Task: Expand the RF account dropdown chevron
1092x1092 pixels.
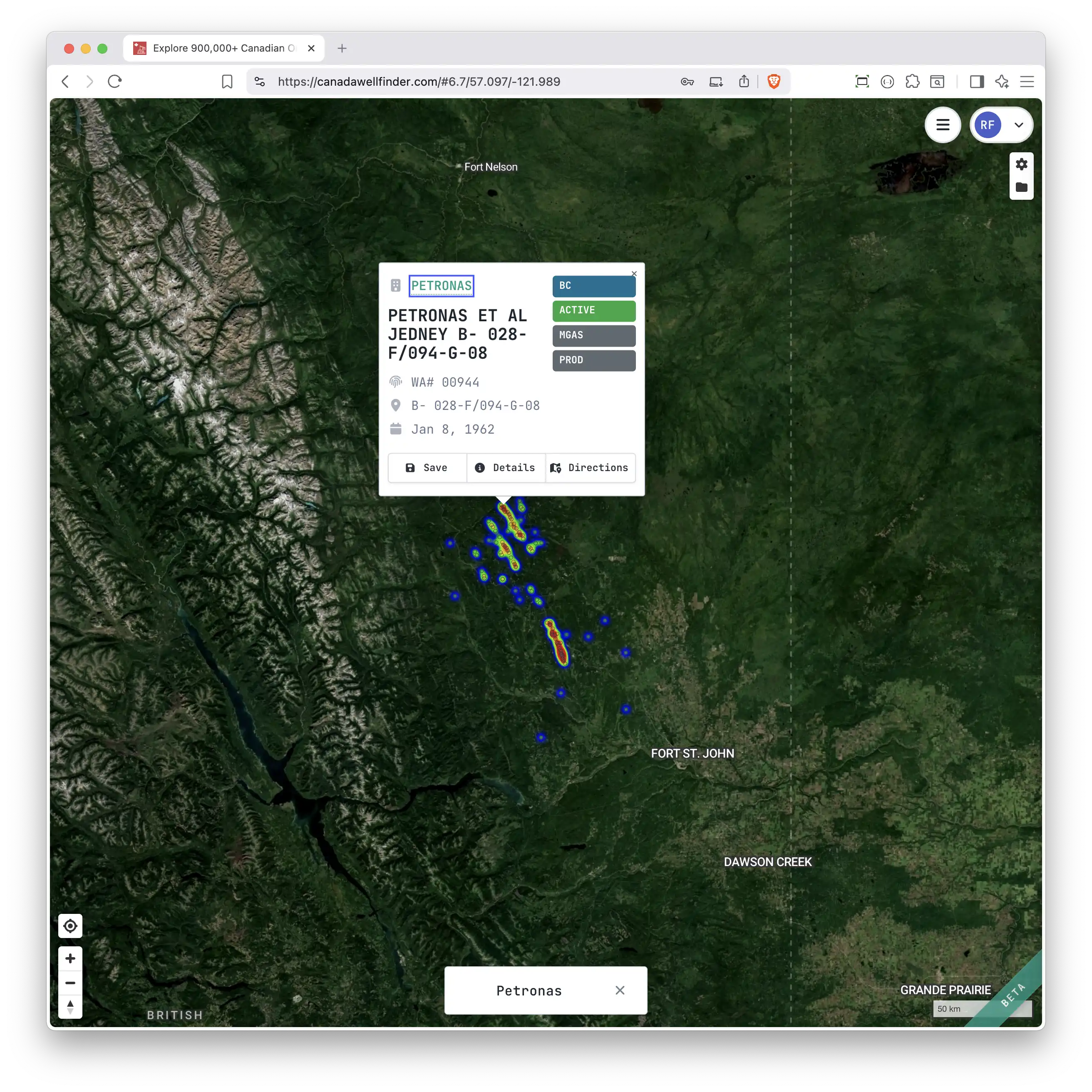Action: (x=1019, y=125)
